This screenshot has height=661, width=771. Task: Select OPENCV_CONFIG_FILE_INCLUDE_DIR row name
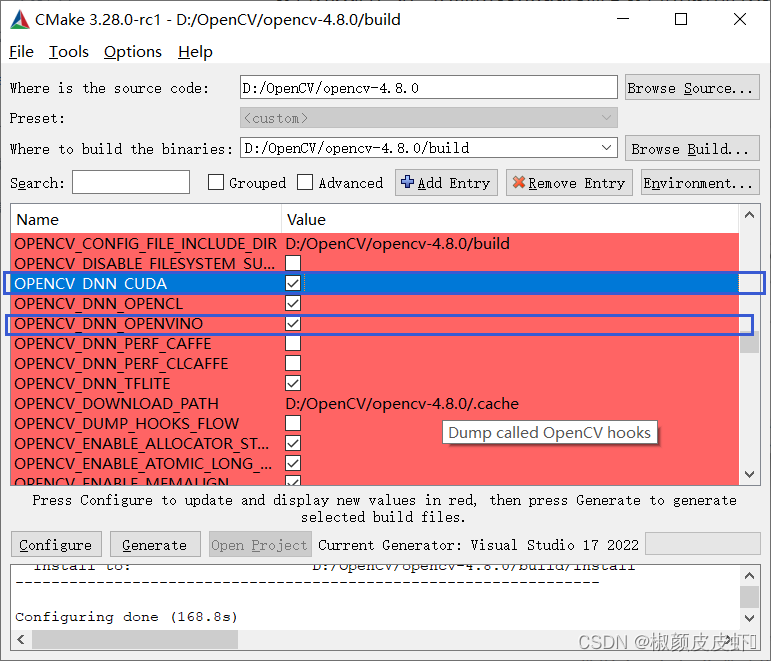tap(146, 243)
